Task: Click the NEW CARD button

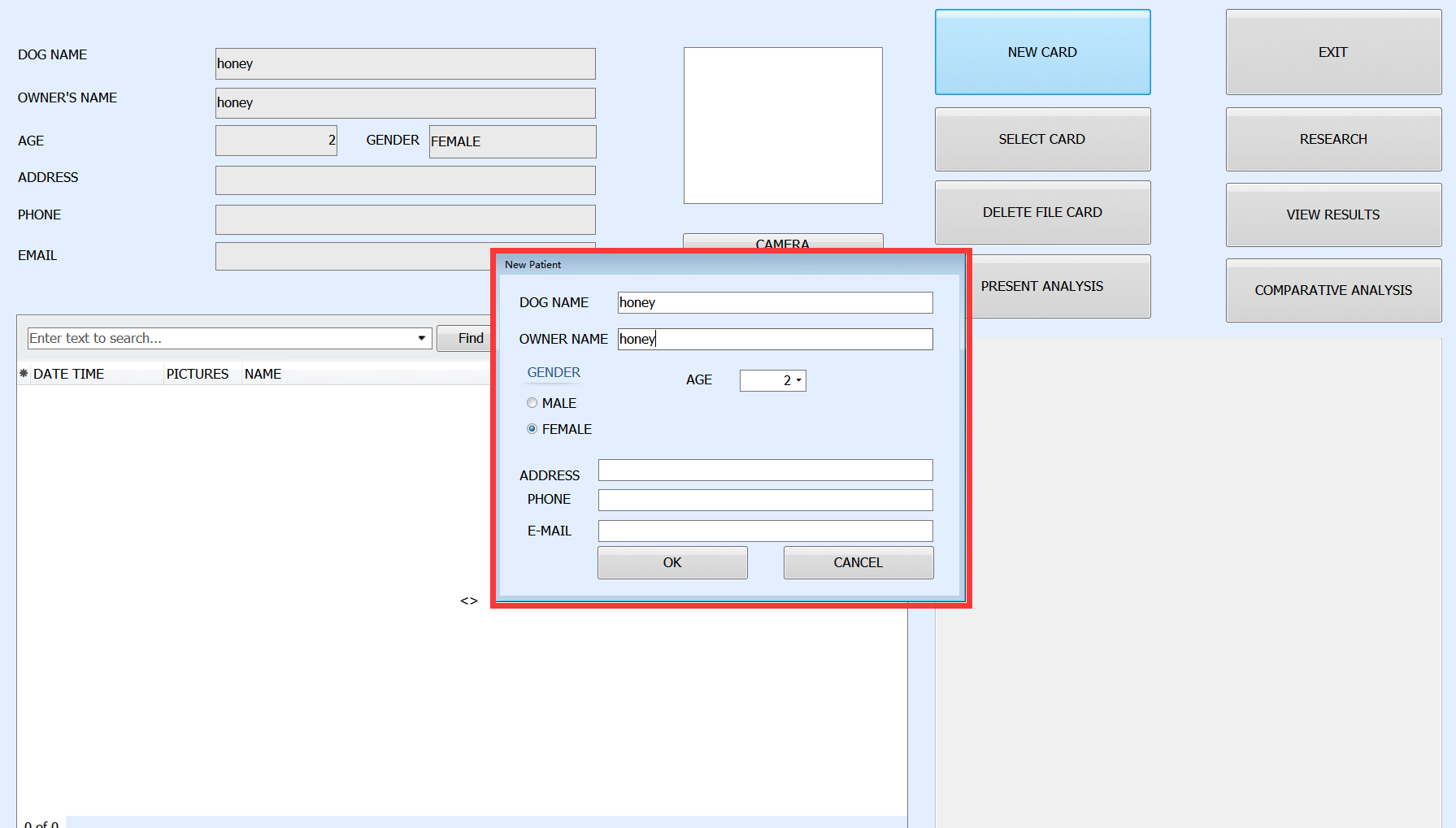Action: click(x=1042, y=52)
